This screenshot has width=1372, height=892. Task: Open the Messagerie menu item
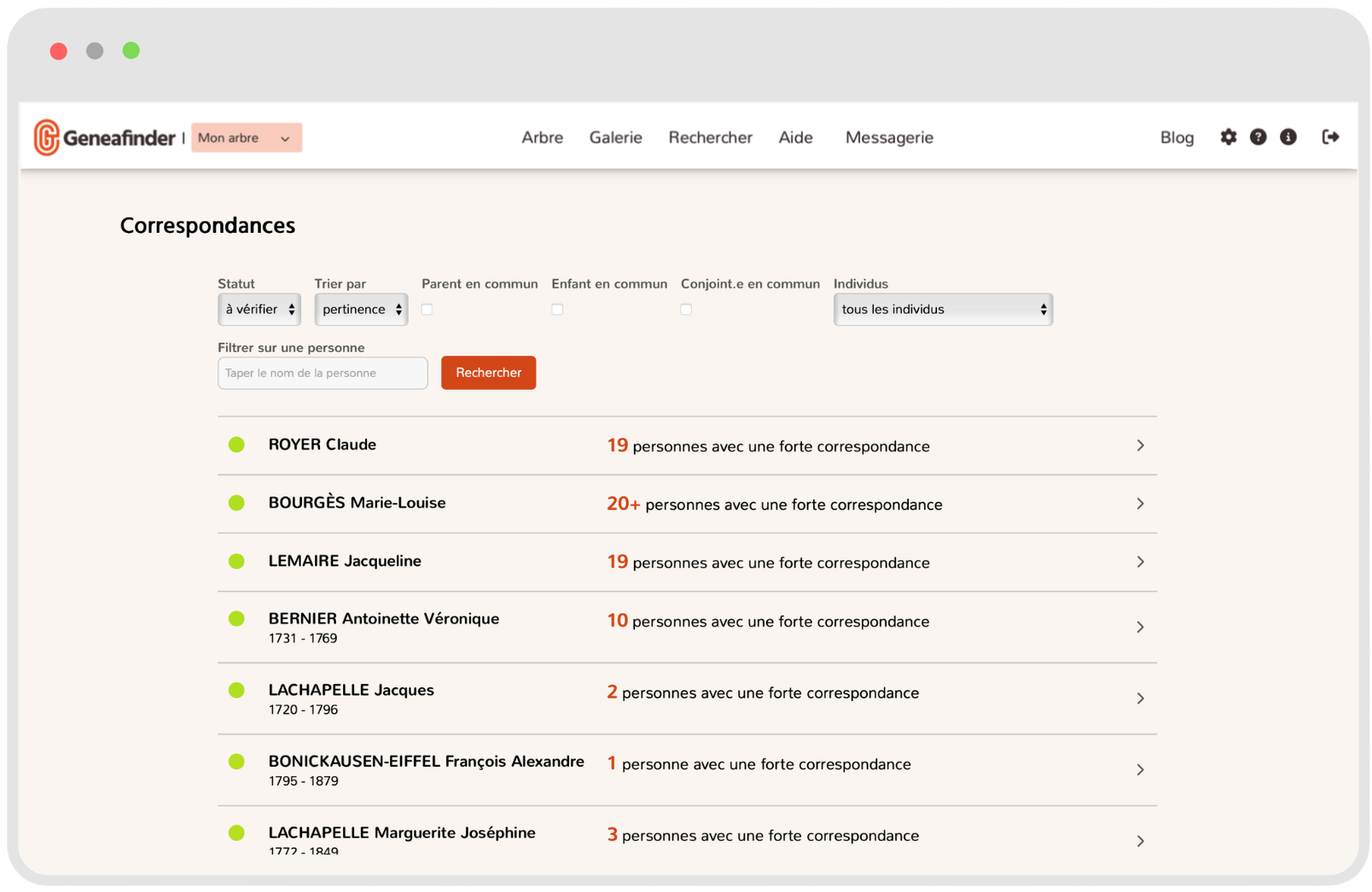889,137
